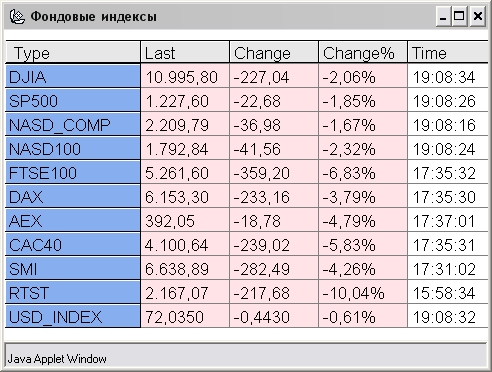Screen dimensions: 492x372
Task: Maximize the Фондовые индексы window
Action: (x=459, y=16)
